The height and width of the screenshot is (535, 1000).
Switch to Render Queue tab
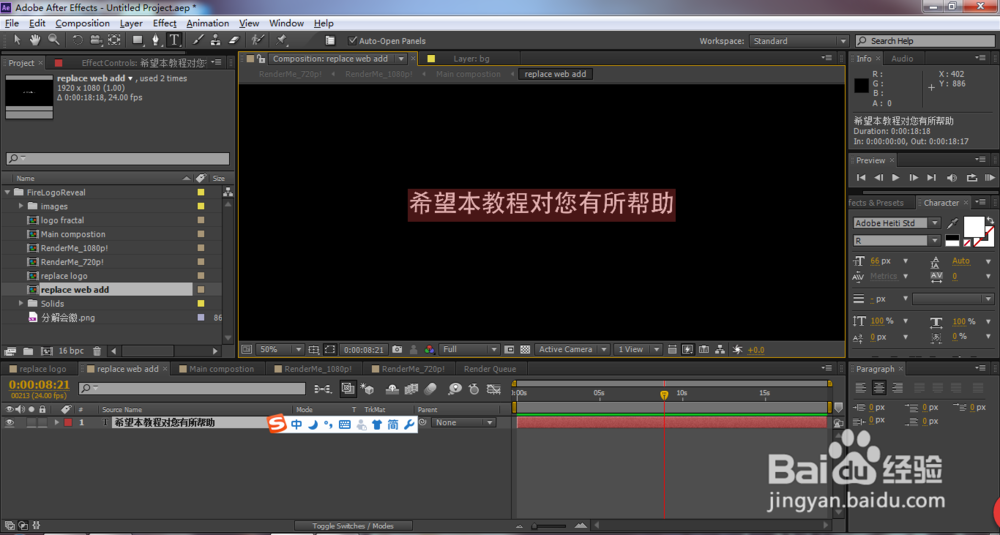pyautogui.click(x=490, y=369)
